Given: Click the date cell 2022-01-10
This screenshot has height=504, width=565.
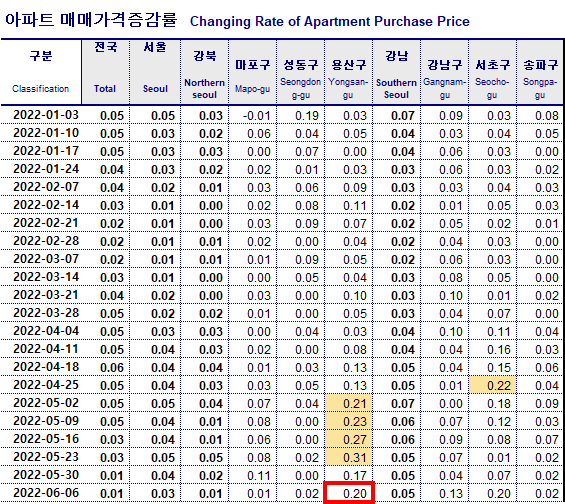Looking at the screenshot, I should pos(46,133).
